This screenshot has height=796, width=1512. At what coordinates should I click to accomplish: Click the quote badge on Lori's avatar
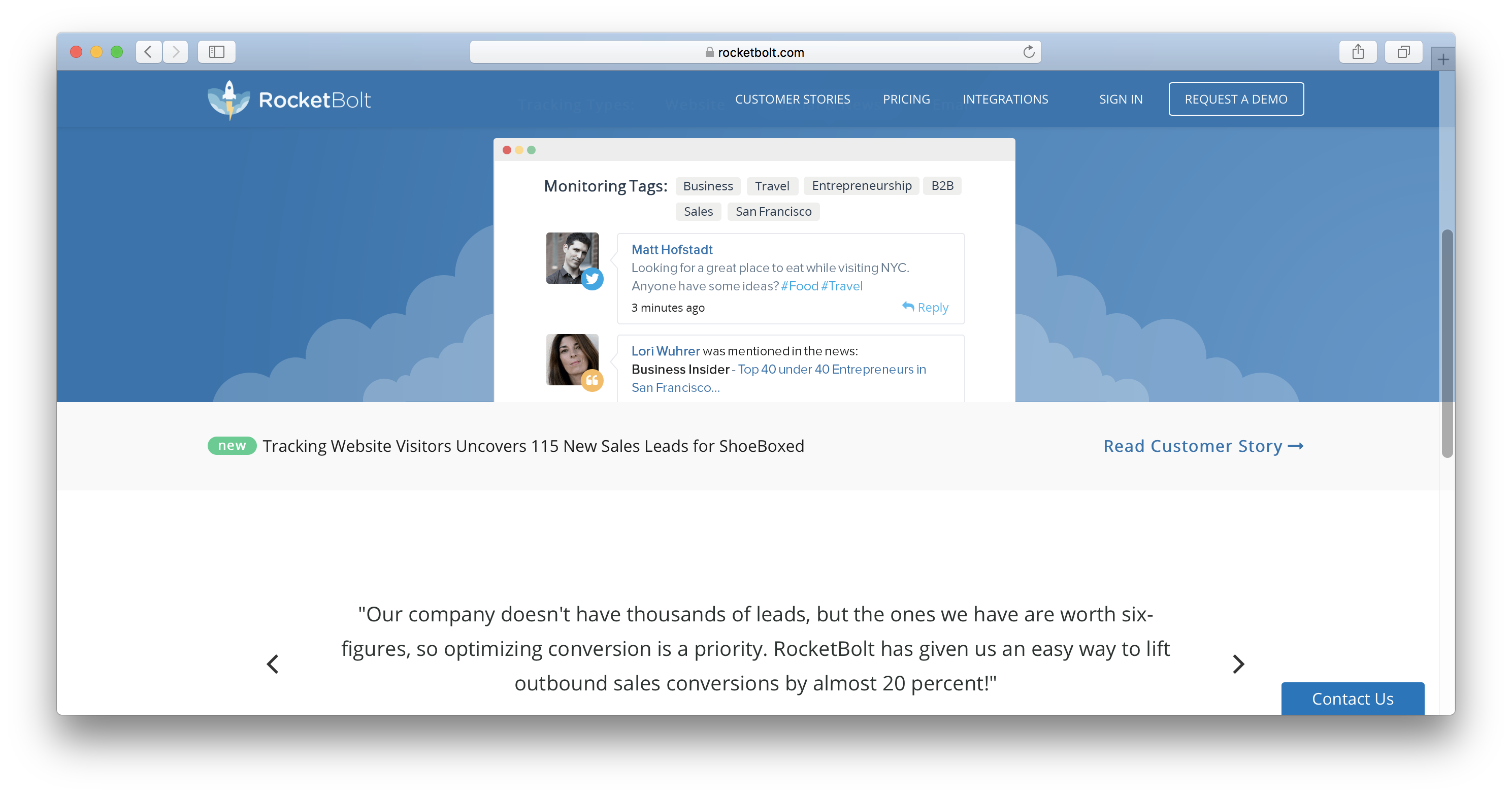click(x=592, y=380)
